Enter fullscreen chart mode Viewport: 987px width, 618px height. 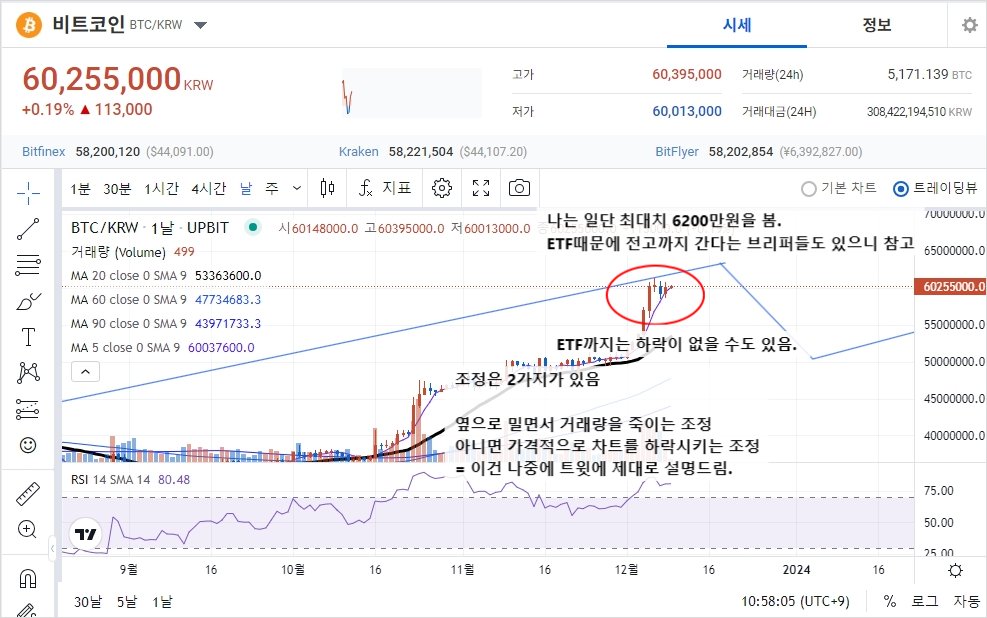click(481, 188)
